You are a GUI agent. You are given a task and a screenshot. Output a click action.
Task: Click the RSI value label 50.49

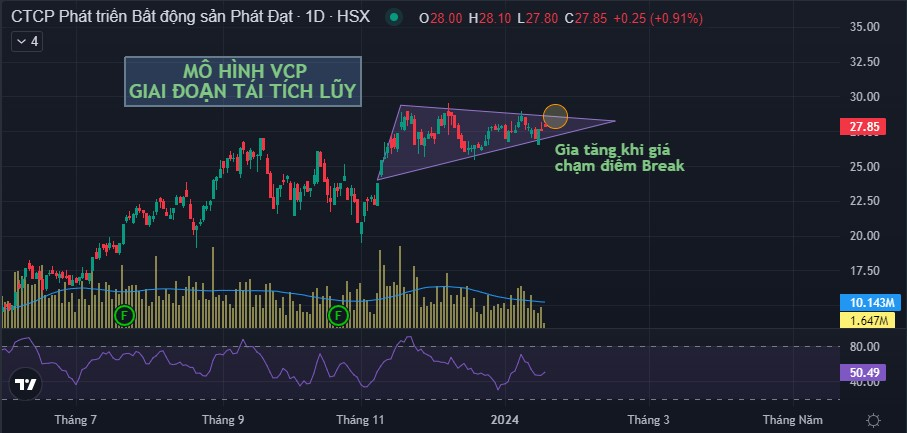coord(862,372)
